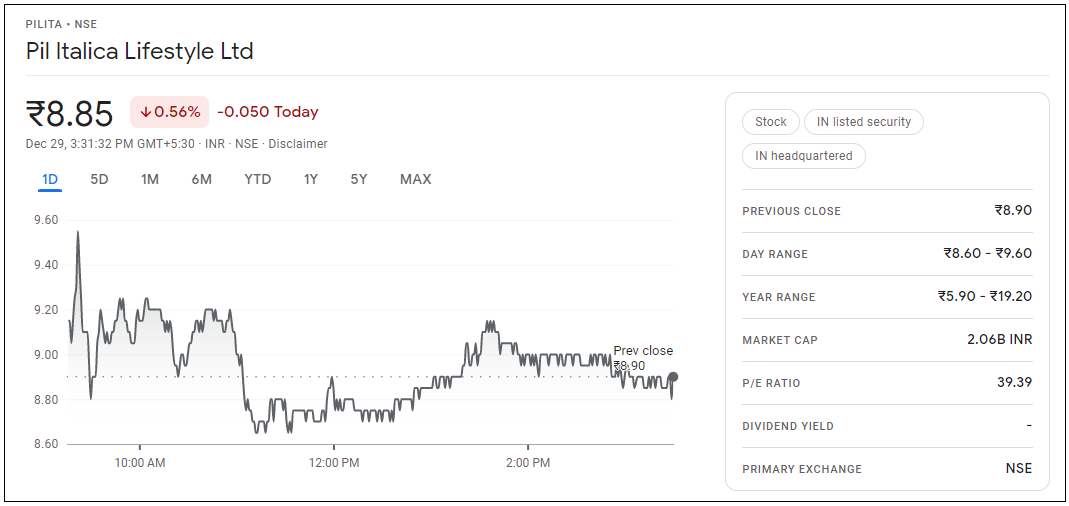Click the 9.60 y-axis label
This screenshot has height=506, width=1069.
(x=46, y=220)
